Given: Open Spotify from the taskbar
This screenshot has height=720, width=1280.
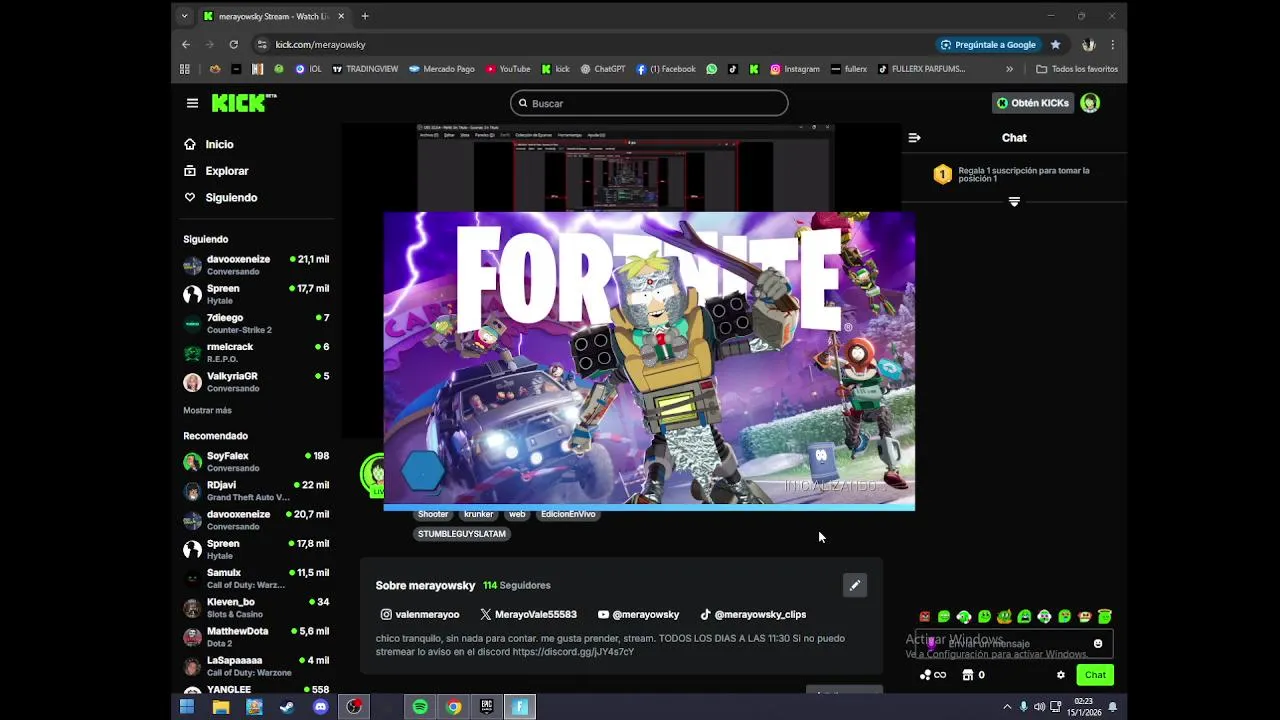Looking at the screenshot, I should [x=420, y=707].
